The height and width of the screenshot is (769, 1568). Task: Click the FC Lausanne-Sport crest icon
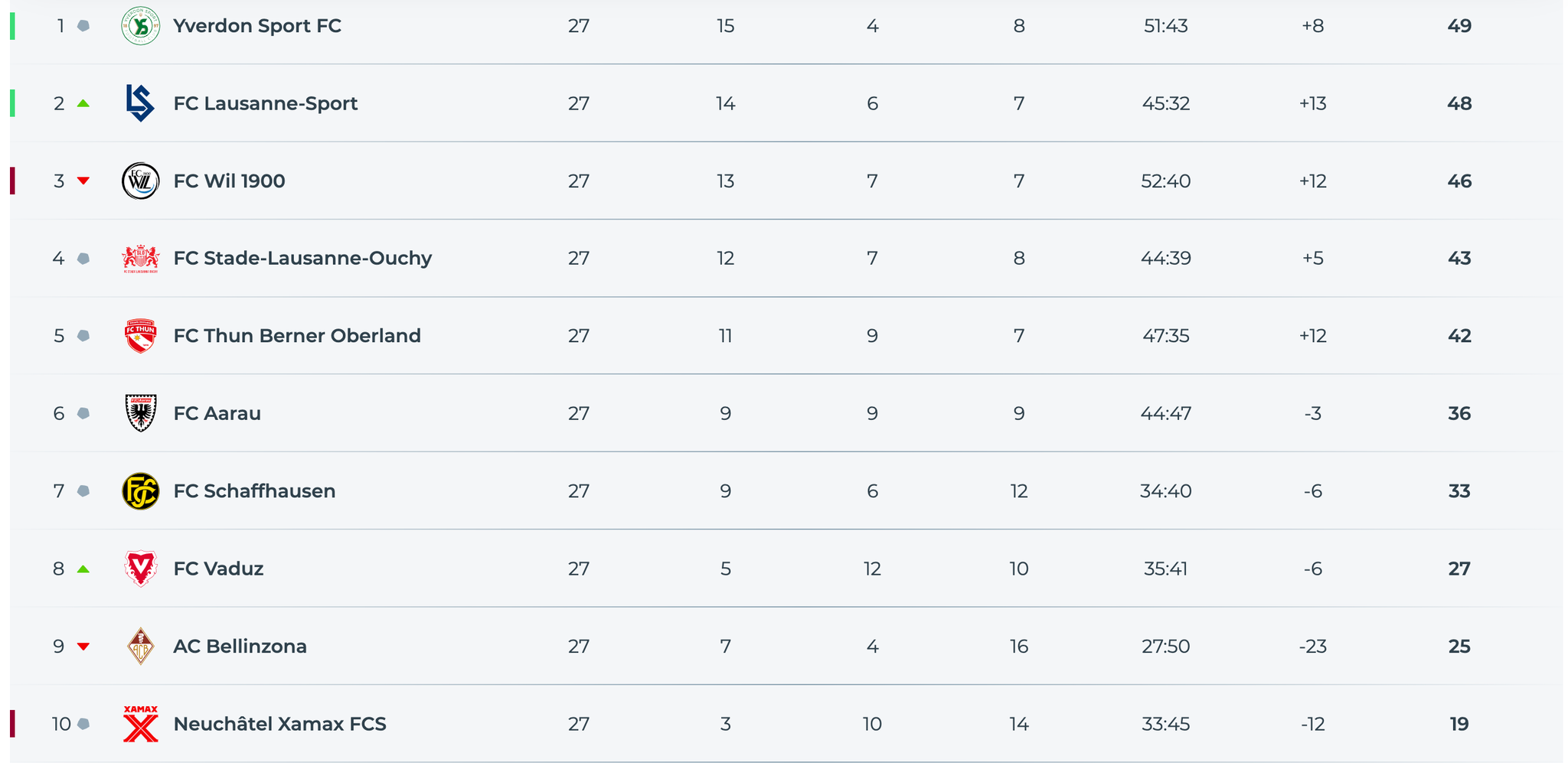(141, 103)
